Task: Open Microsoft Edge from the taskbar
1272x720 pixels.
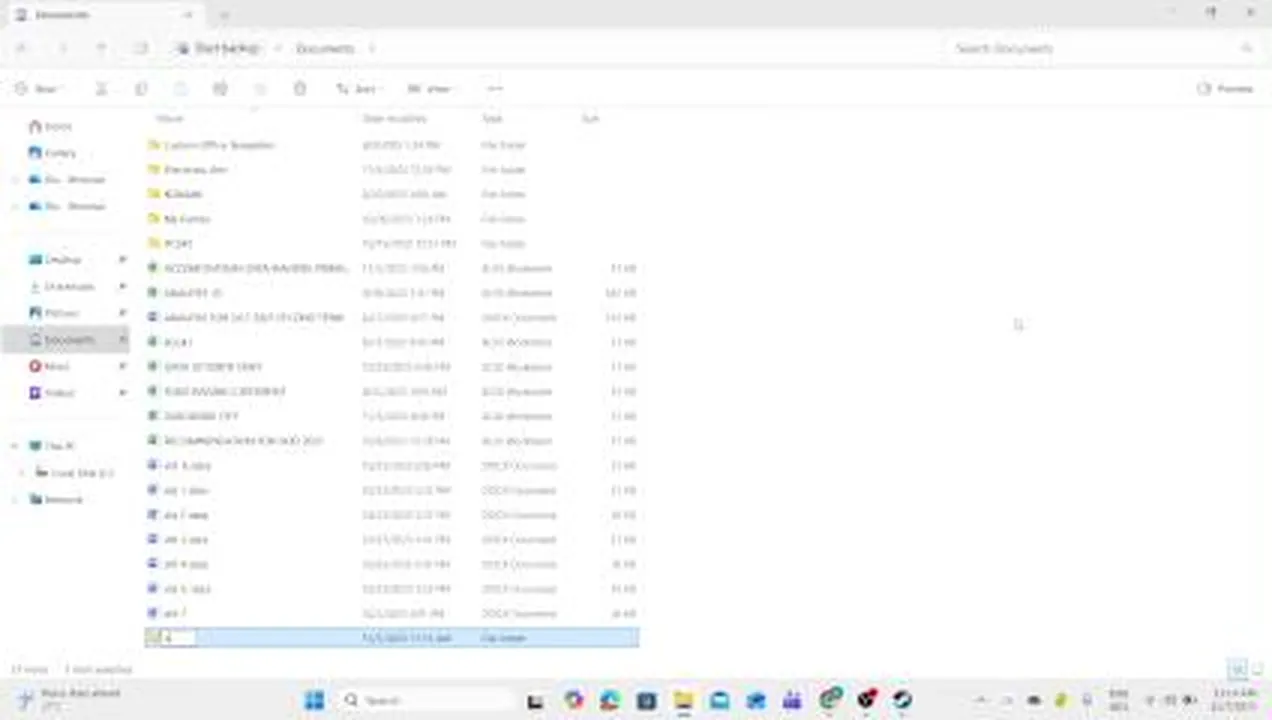Action: click(x=610, y=700)
